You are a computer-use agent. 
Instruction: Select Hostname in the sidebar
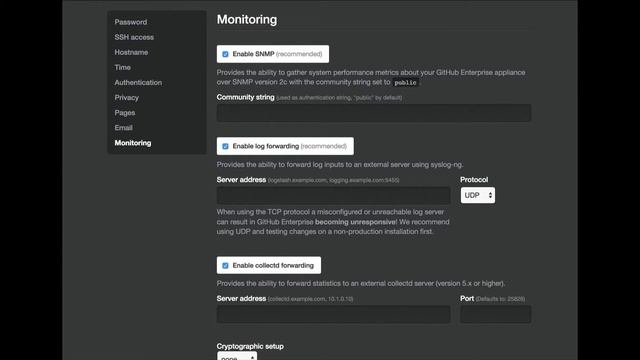131,52
